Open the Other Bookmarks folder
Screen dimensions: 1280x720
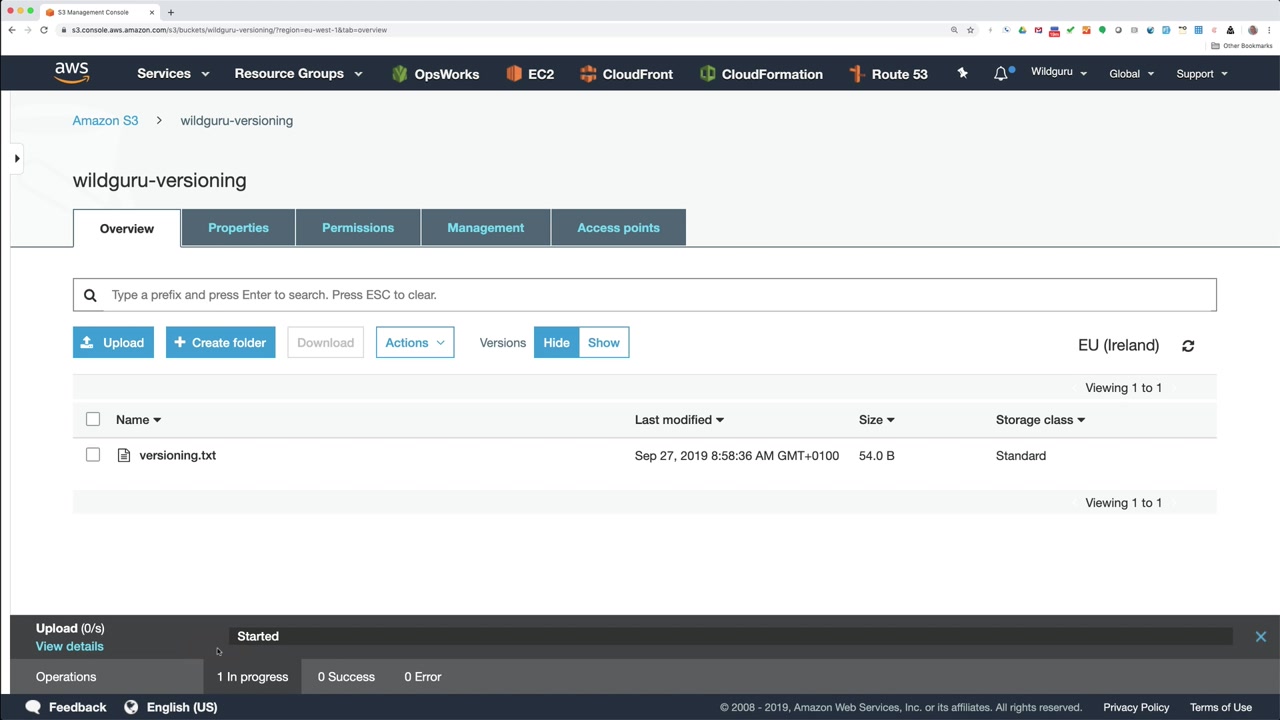point(1242,46)
